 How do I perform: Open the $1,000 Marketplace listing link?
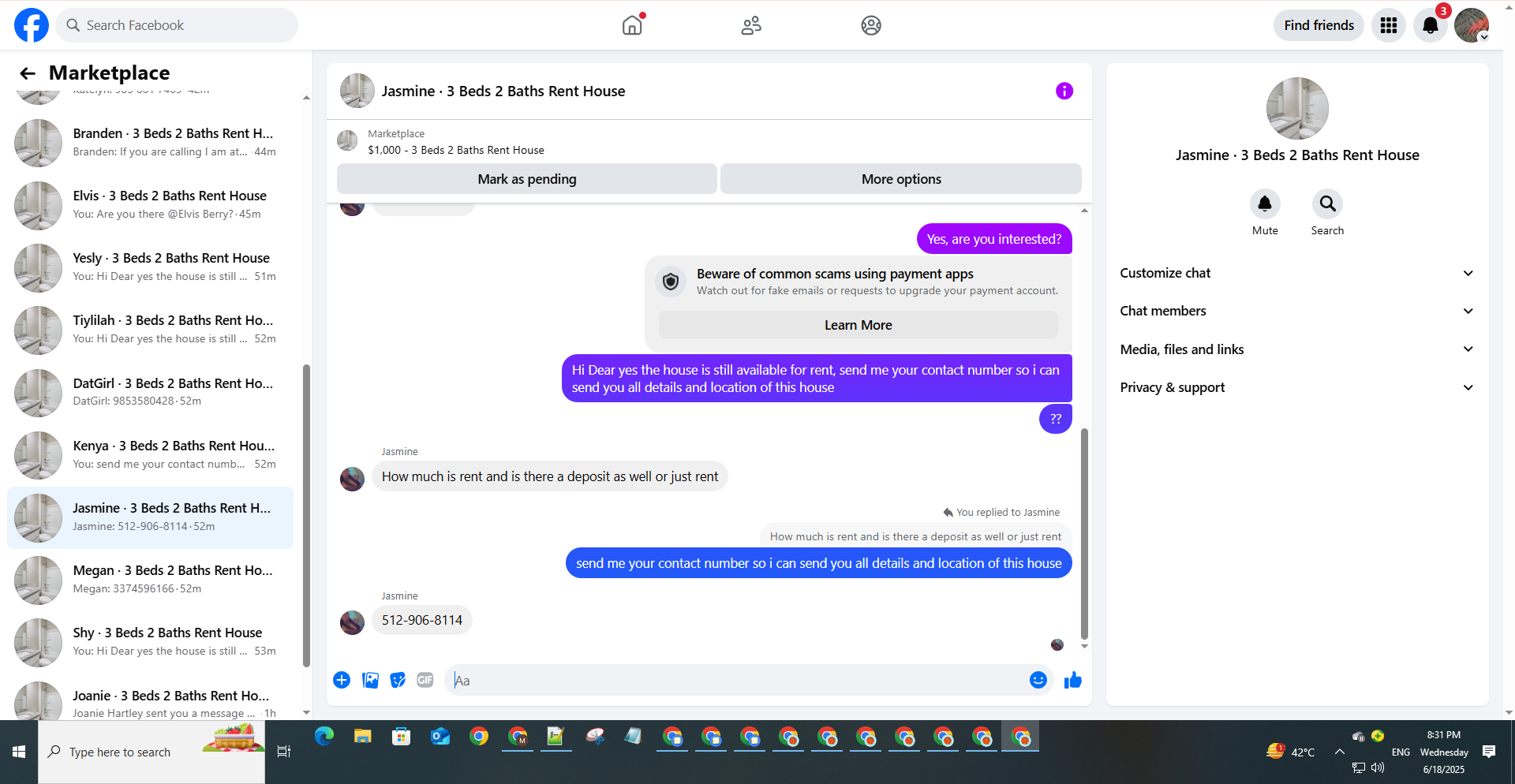(456, 150)
